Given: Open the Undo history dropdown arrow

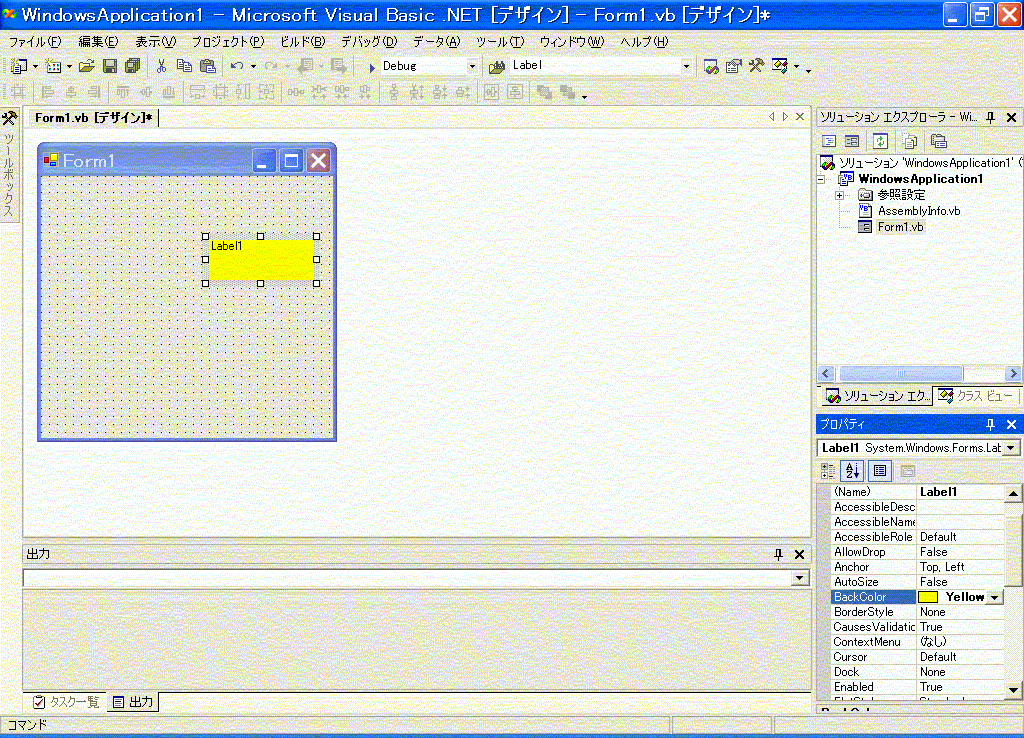Looking at the screenshot, I should click(253, 66).
